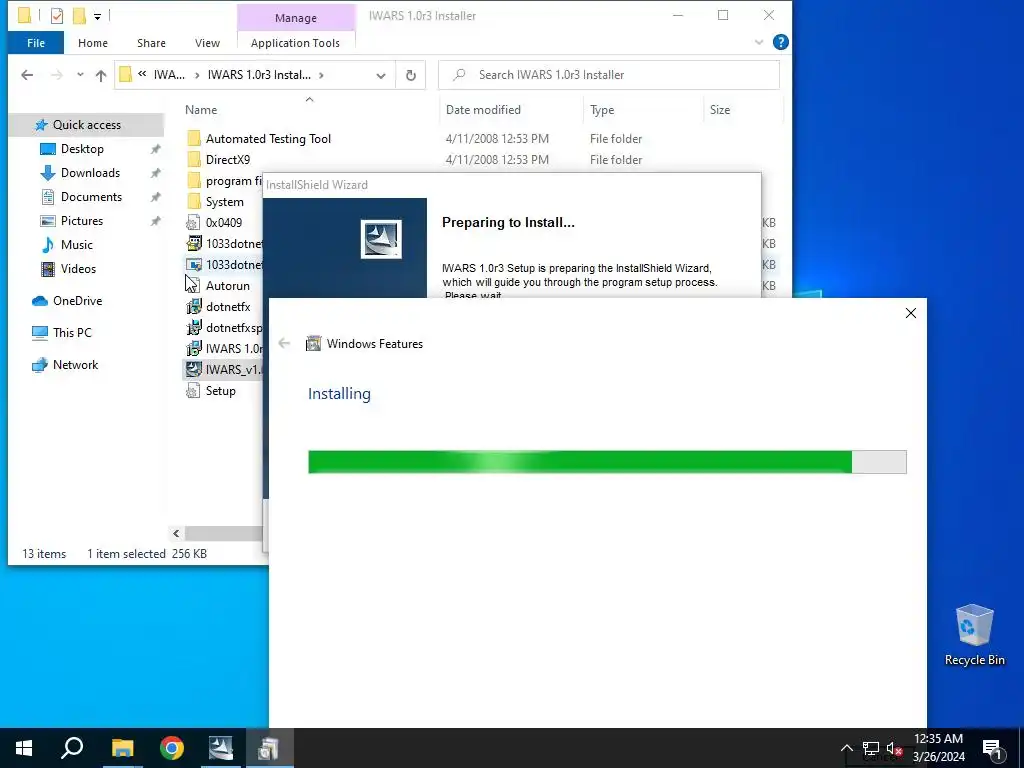The image size is (1024, 768).
Task: Expand the ribbon with chevron arrow
Action: coord(759,42)
